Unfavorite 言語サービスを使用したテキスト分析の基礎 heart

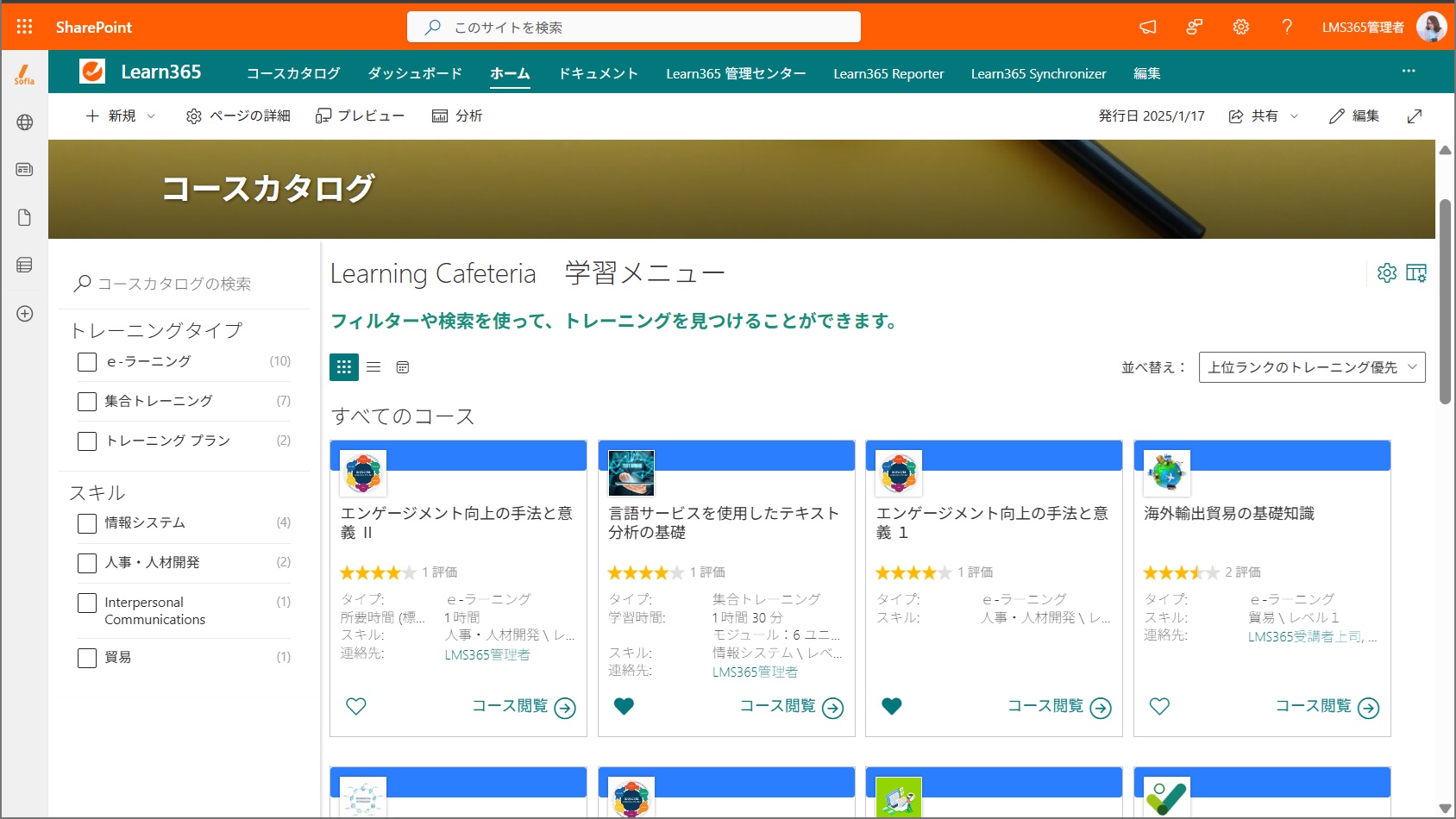624,706
